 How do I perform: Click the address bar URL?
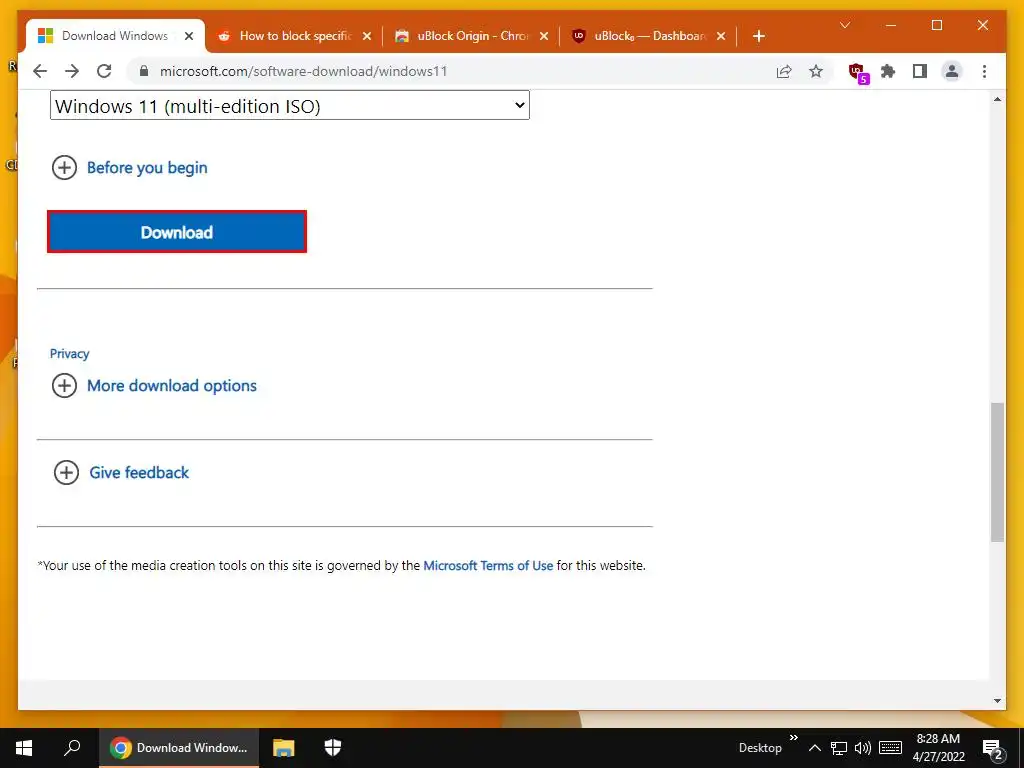coord(304,71)
